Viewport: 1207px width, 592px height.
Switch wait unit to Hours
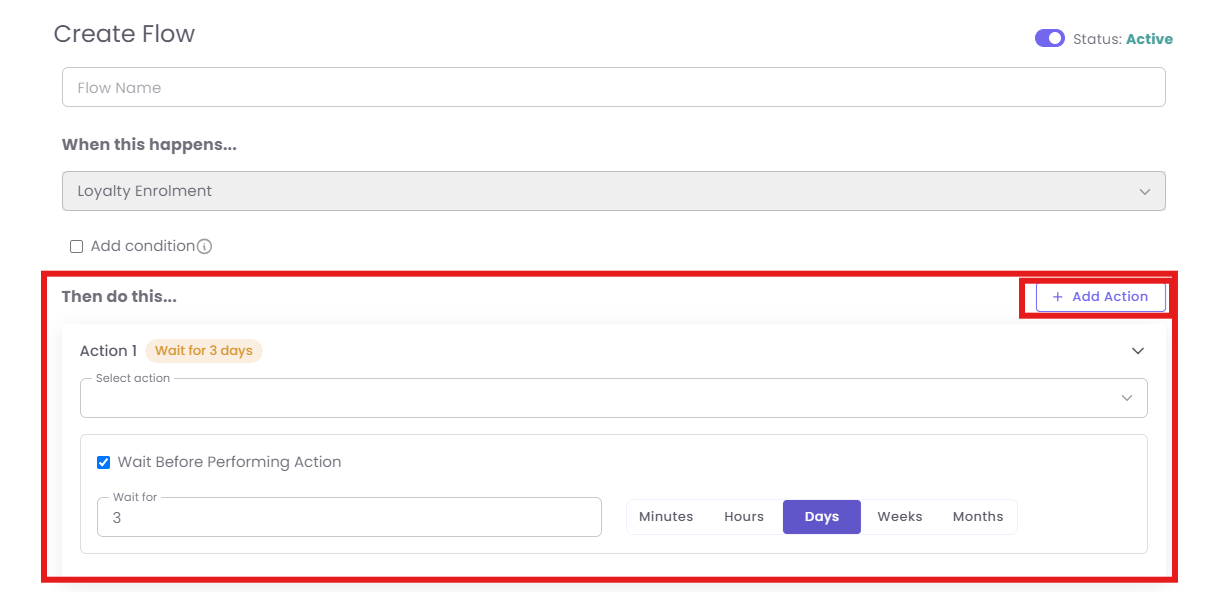[x=744, y=517]
